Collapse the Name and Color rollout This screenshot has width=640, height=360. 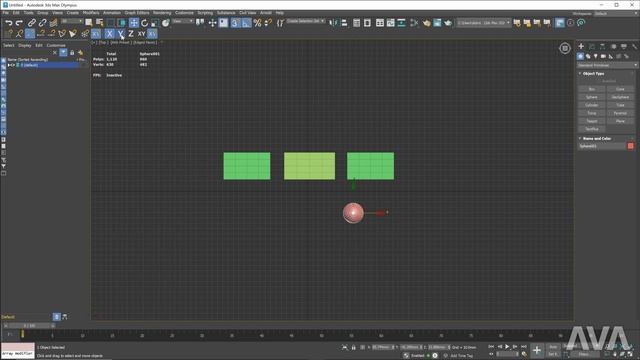coord(597,138)
